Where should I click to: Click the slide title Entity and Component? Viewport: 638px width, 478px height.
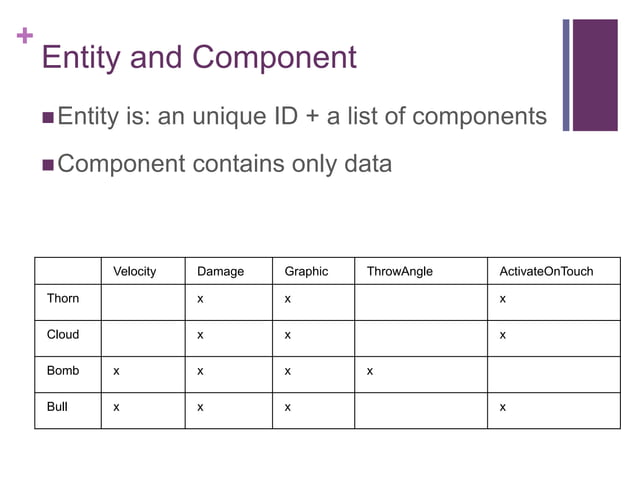[x=198, y=57]
